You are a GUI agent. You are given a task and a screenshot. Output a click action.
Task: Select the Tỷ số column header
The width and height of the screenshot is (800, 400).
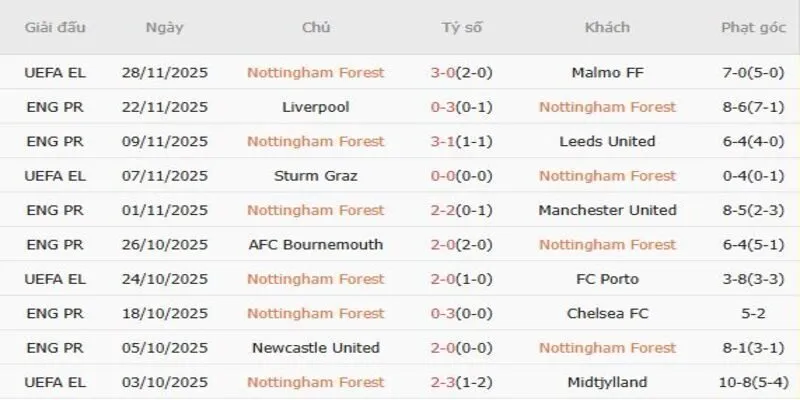pos(461,27)
